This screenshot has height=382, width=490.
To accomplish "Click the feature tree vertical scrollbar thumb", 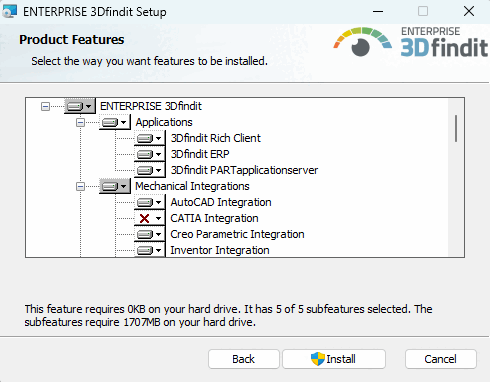I will (x=456, y=129).
